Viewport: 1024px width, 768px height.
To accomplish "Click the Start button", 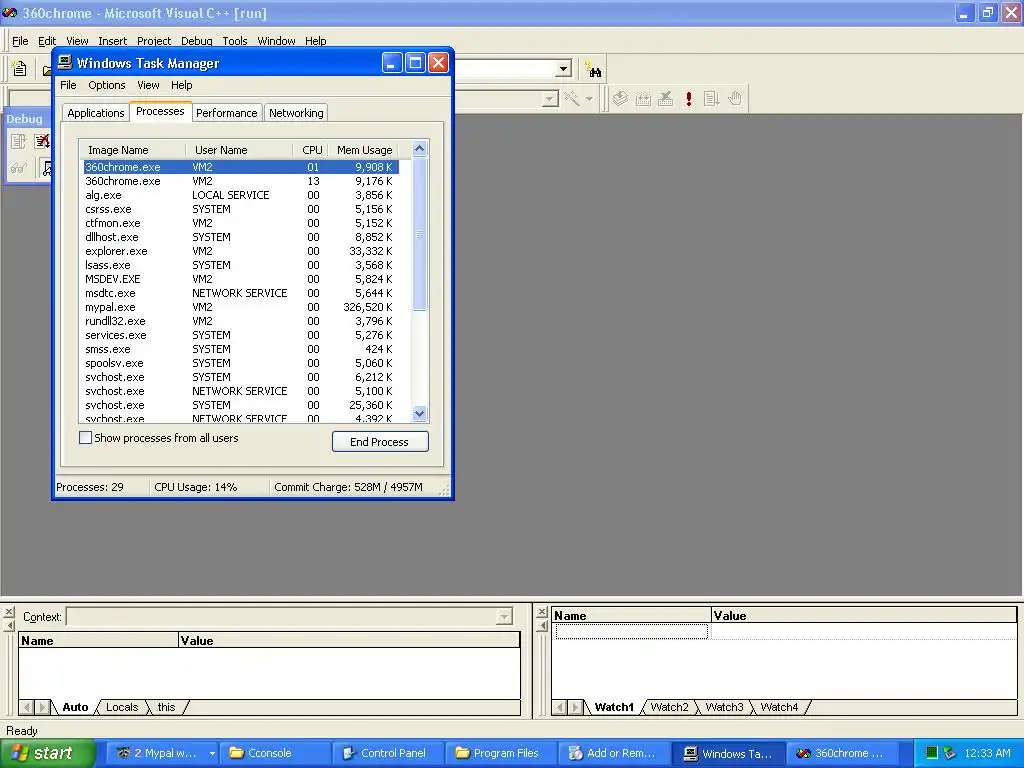I will [48, 753].
